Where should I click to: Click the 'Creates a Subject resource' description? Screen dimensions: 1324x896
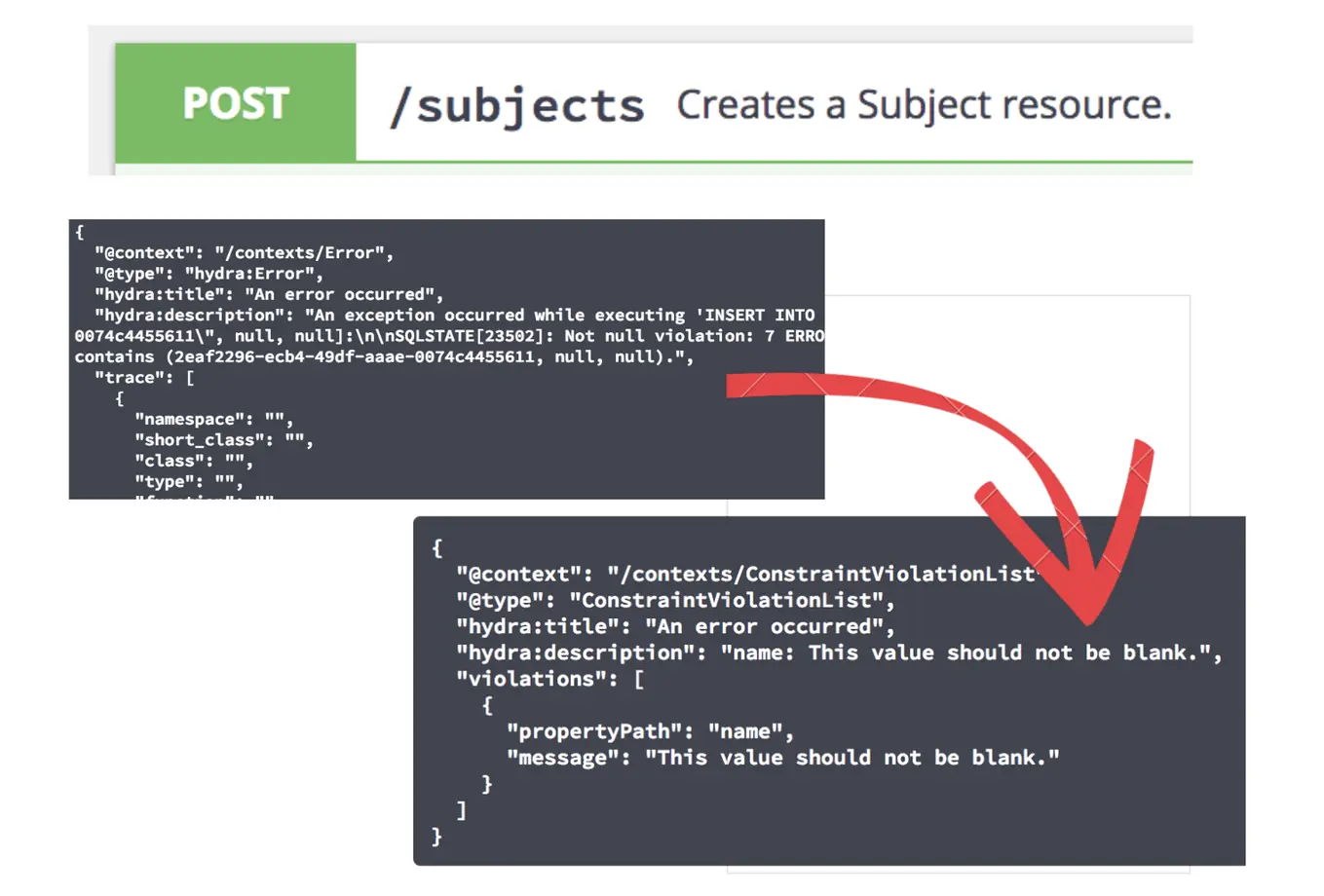[x=924, y=103]
